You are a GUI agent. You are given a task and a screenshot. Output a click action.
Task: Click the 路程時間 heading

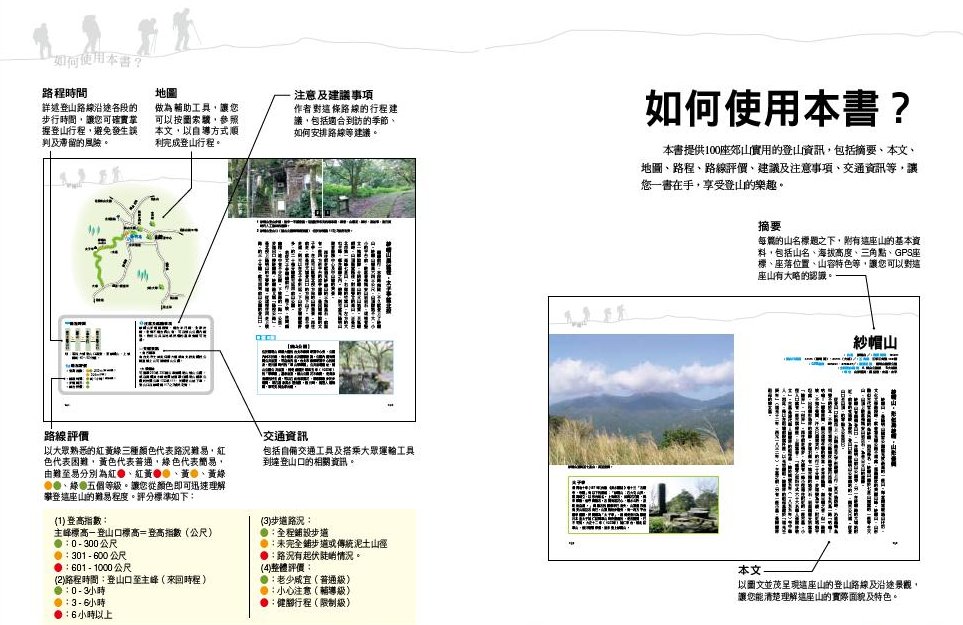[x=64, y=93]
